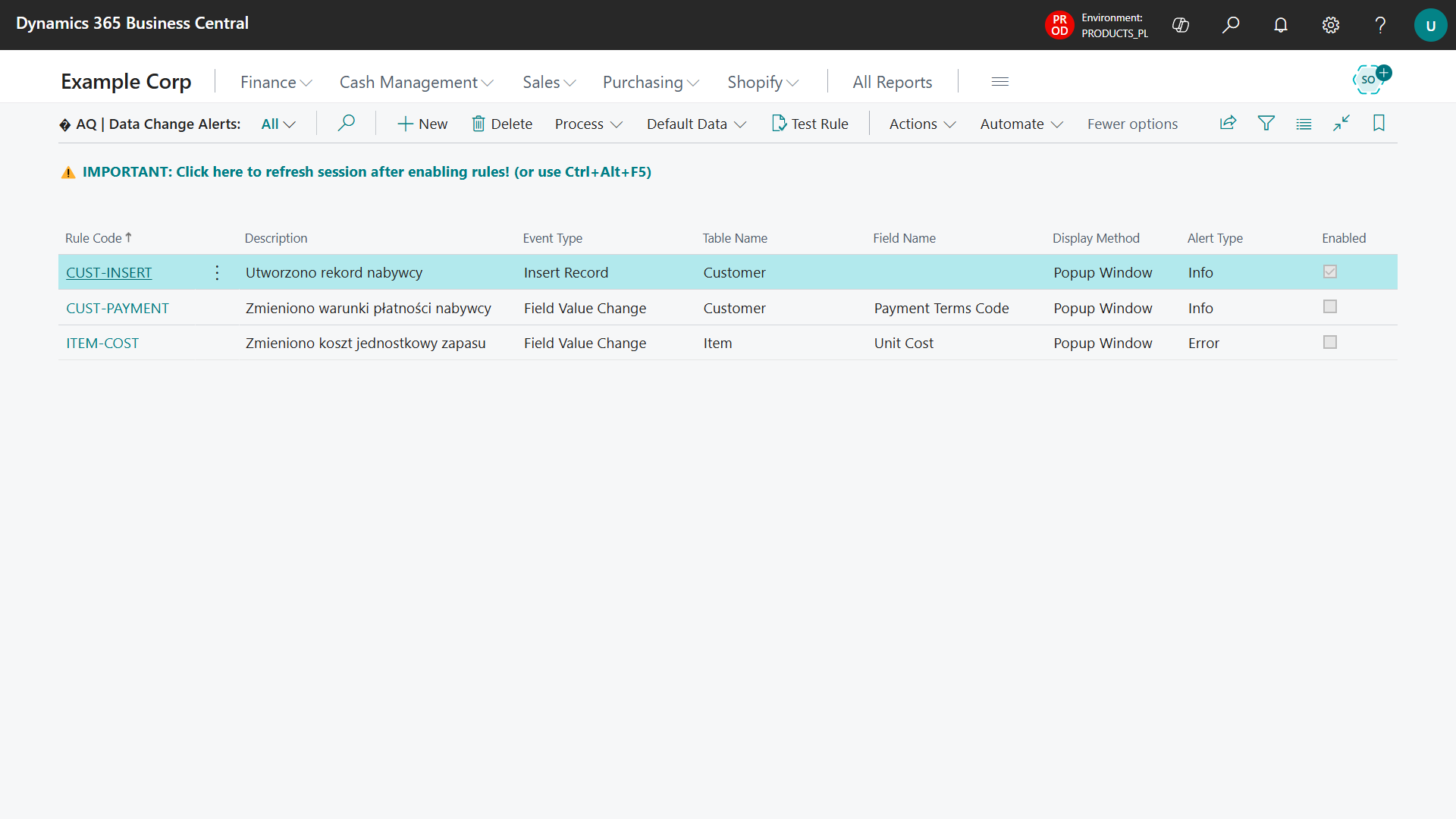
Task: Sort by the Rule Code column header
Action: point(93,238)
